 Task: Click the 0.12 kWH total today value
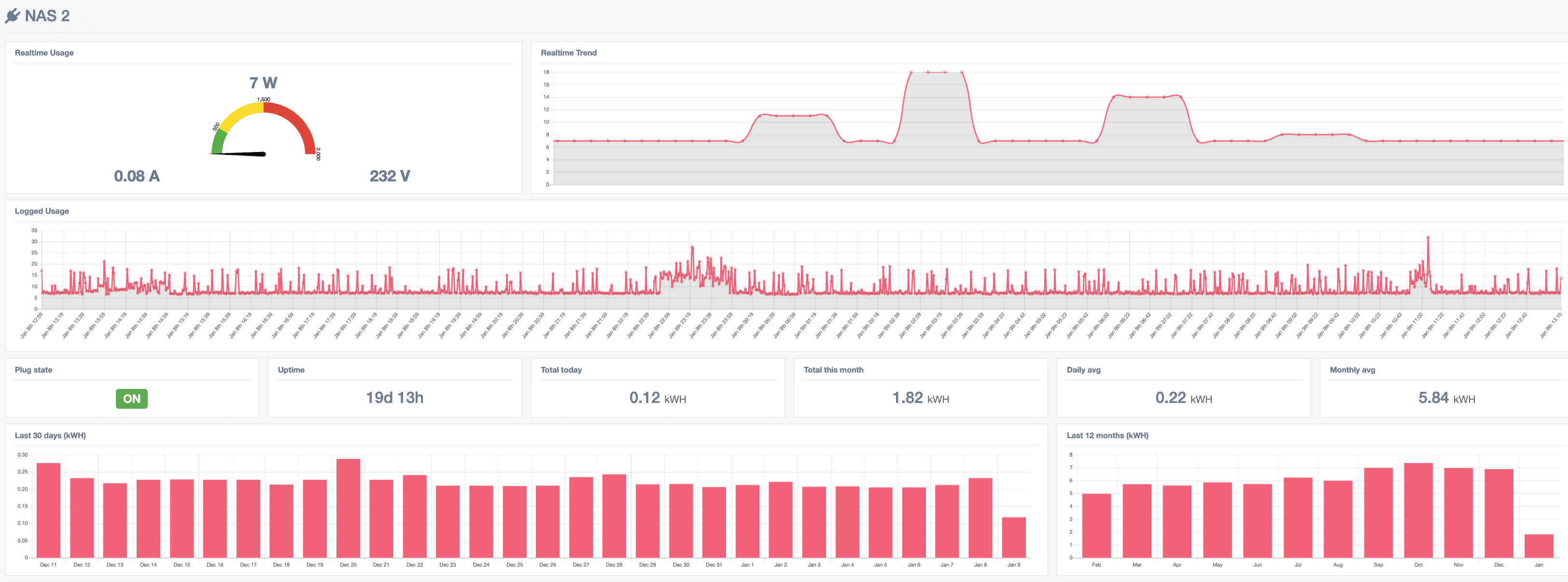658,398
